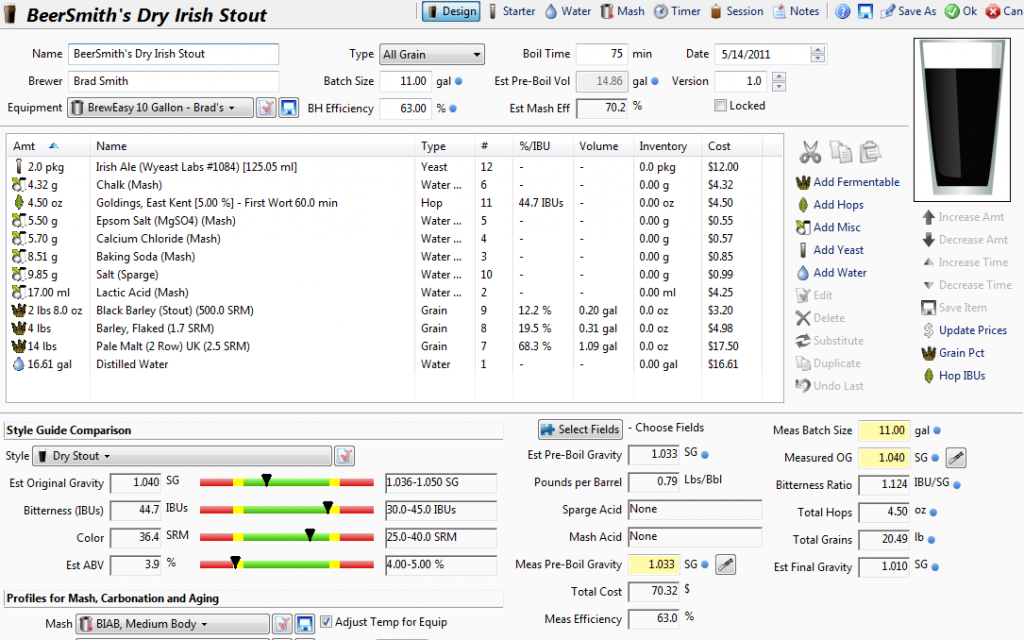Enable the Locked checkbox

721,106
